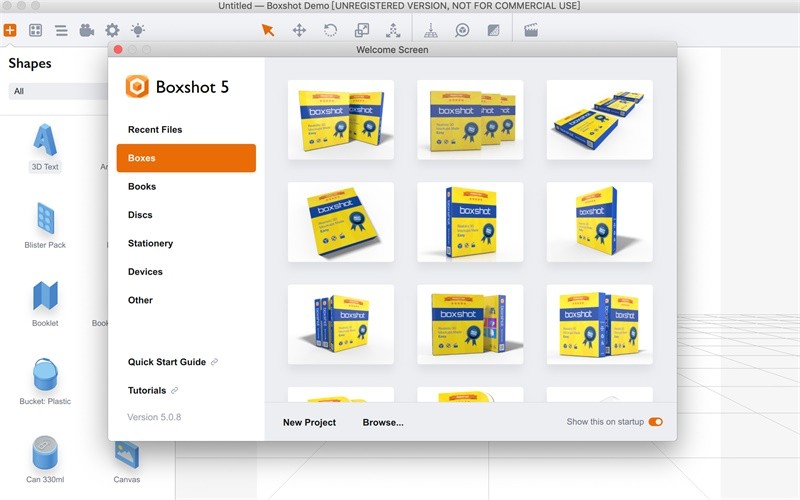The image size is (800, 500).
Task: Select the rotate tool
Action: click(x=330, y=30)
